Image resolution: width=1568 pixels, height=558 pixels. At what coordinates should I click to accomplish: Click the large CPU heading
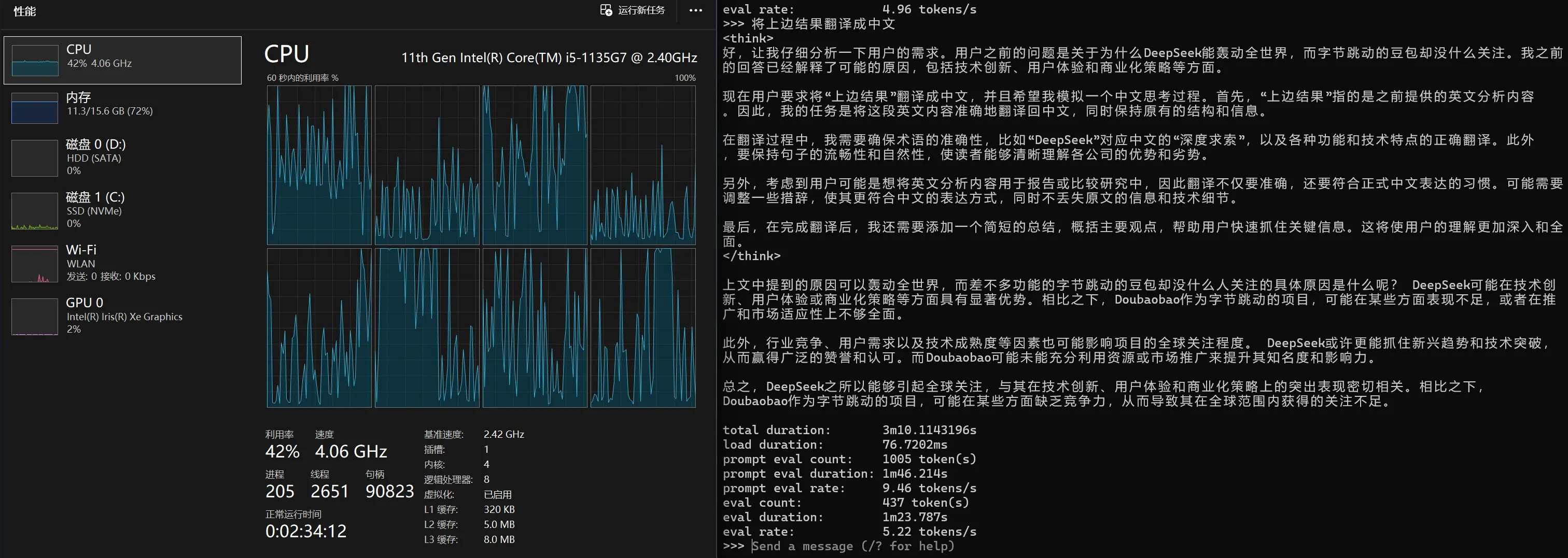point(287,54)
